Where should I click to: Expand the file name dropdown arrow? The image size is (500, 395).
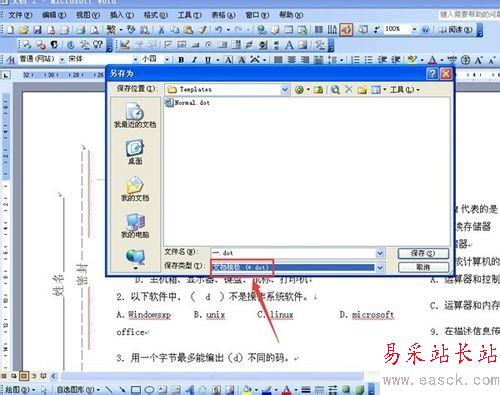point(380,253)
